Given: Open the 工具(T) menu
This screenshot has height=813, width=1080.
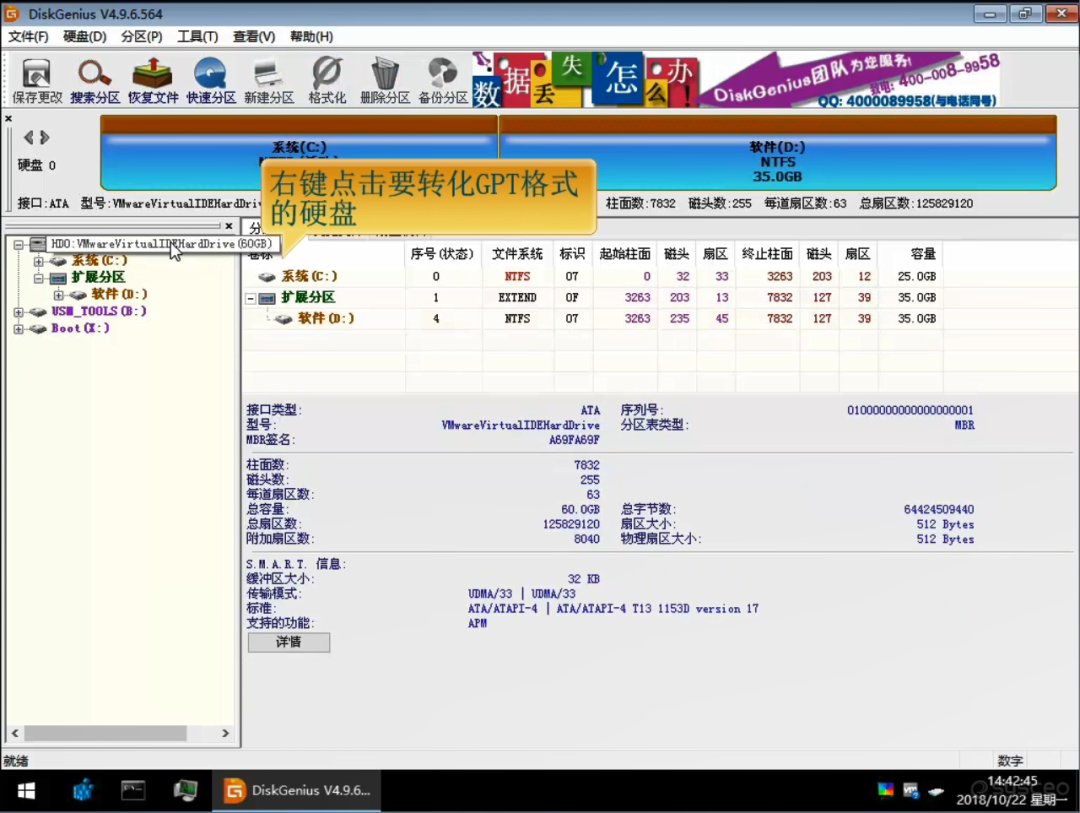Looking at the screenshot, I should 197,37.
